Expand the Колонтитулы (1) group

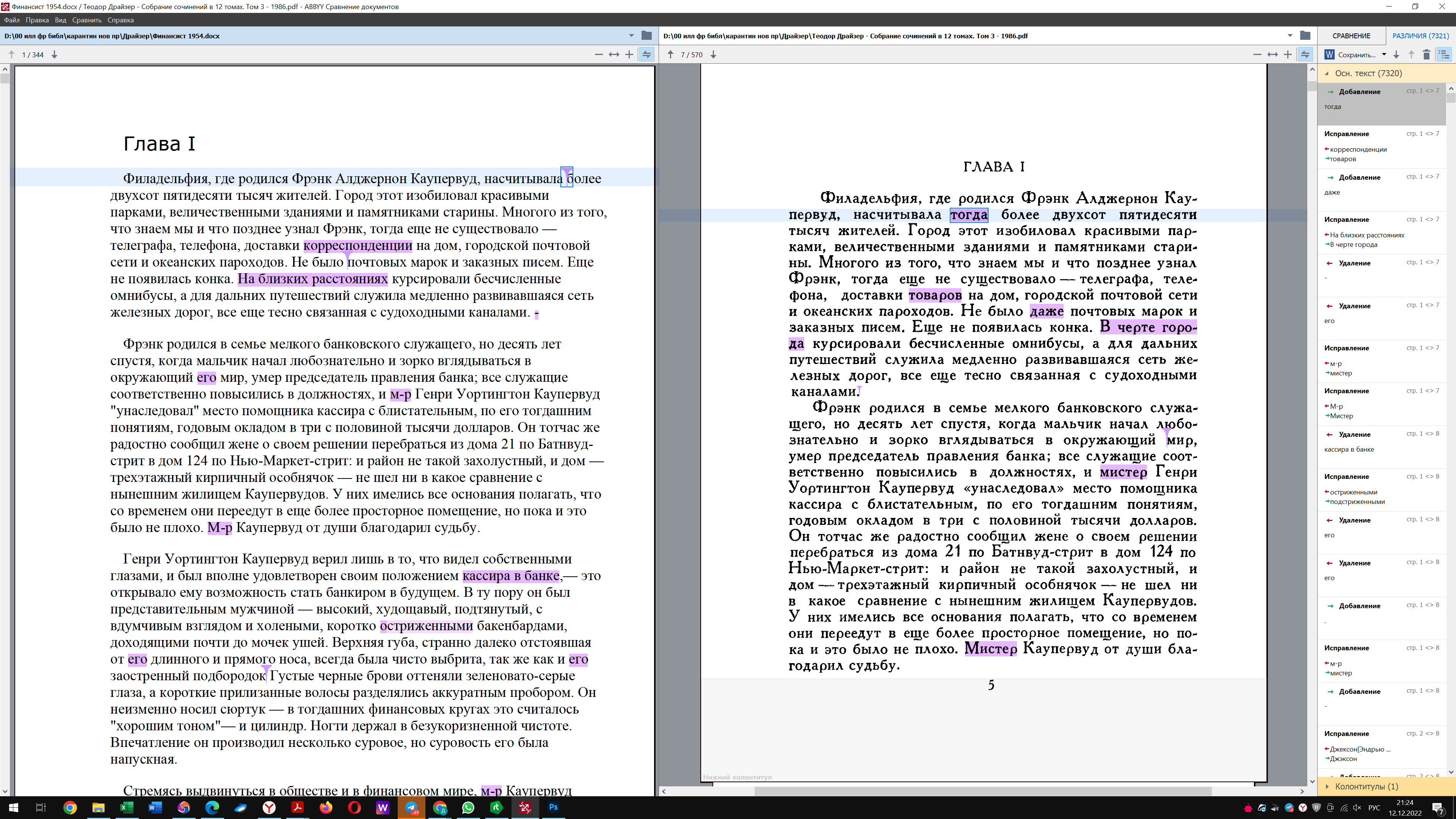coord(1327,786)
